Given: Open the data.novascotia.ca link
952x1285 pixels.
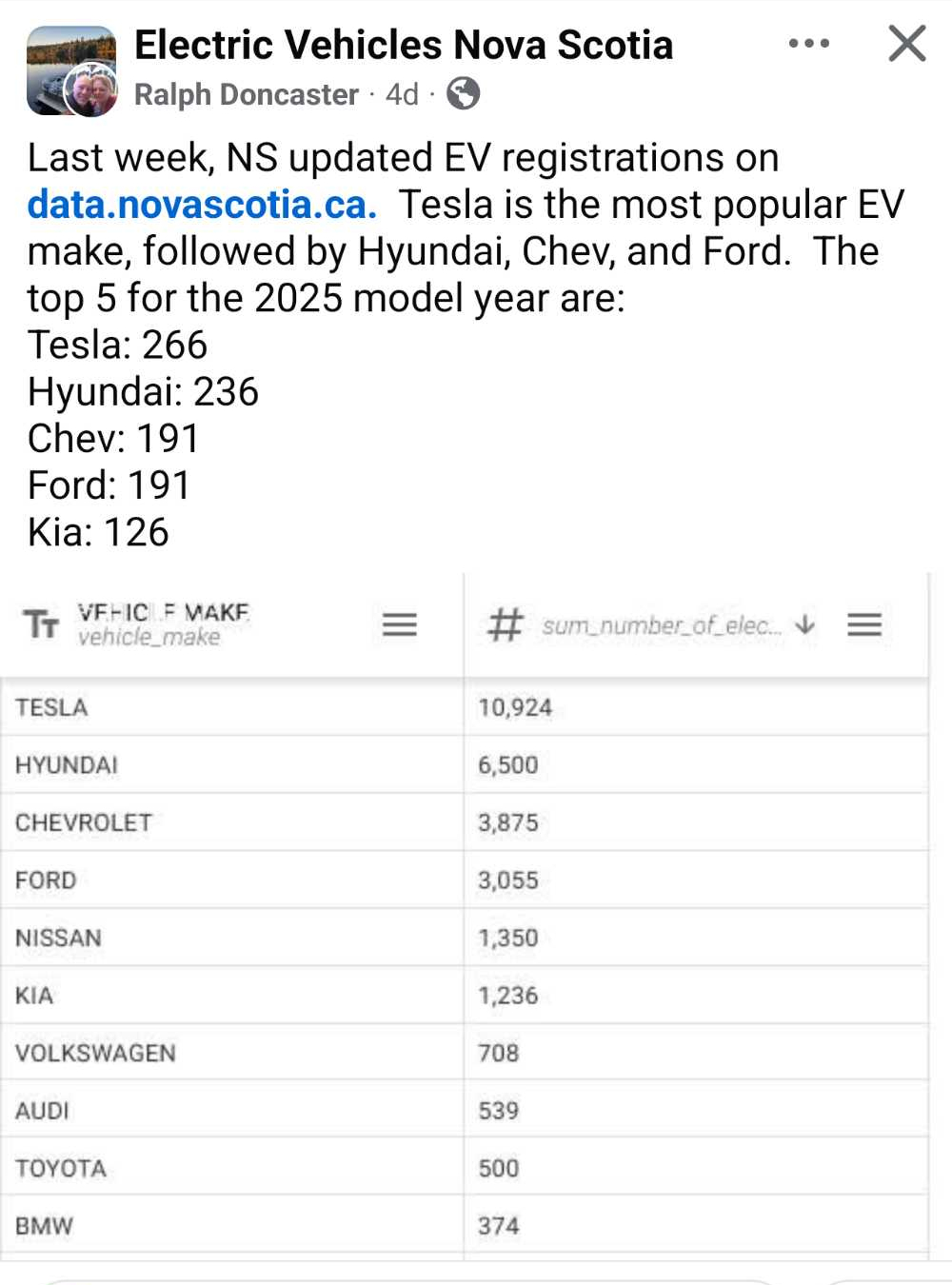Looking at the screenshot, I should click(x=201, y=205).
